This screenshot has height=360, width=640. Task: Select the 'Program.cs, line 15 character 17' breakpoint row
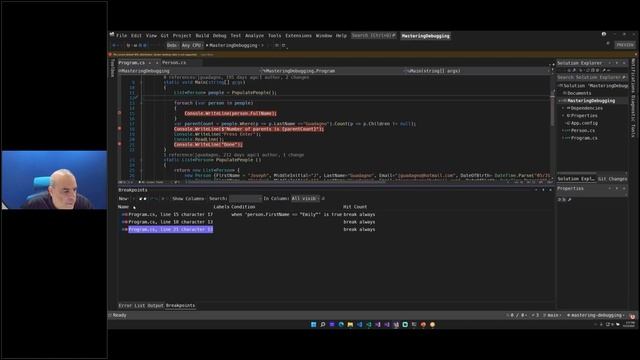[171, 214]
